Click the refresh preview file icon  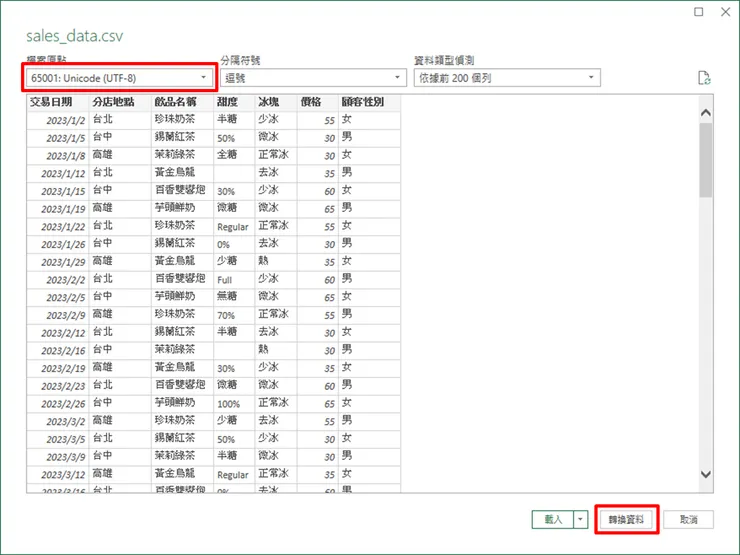click(x=704, y=78)
